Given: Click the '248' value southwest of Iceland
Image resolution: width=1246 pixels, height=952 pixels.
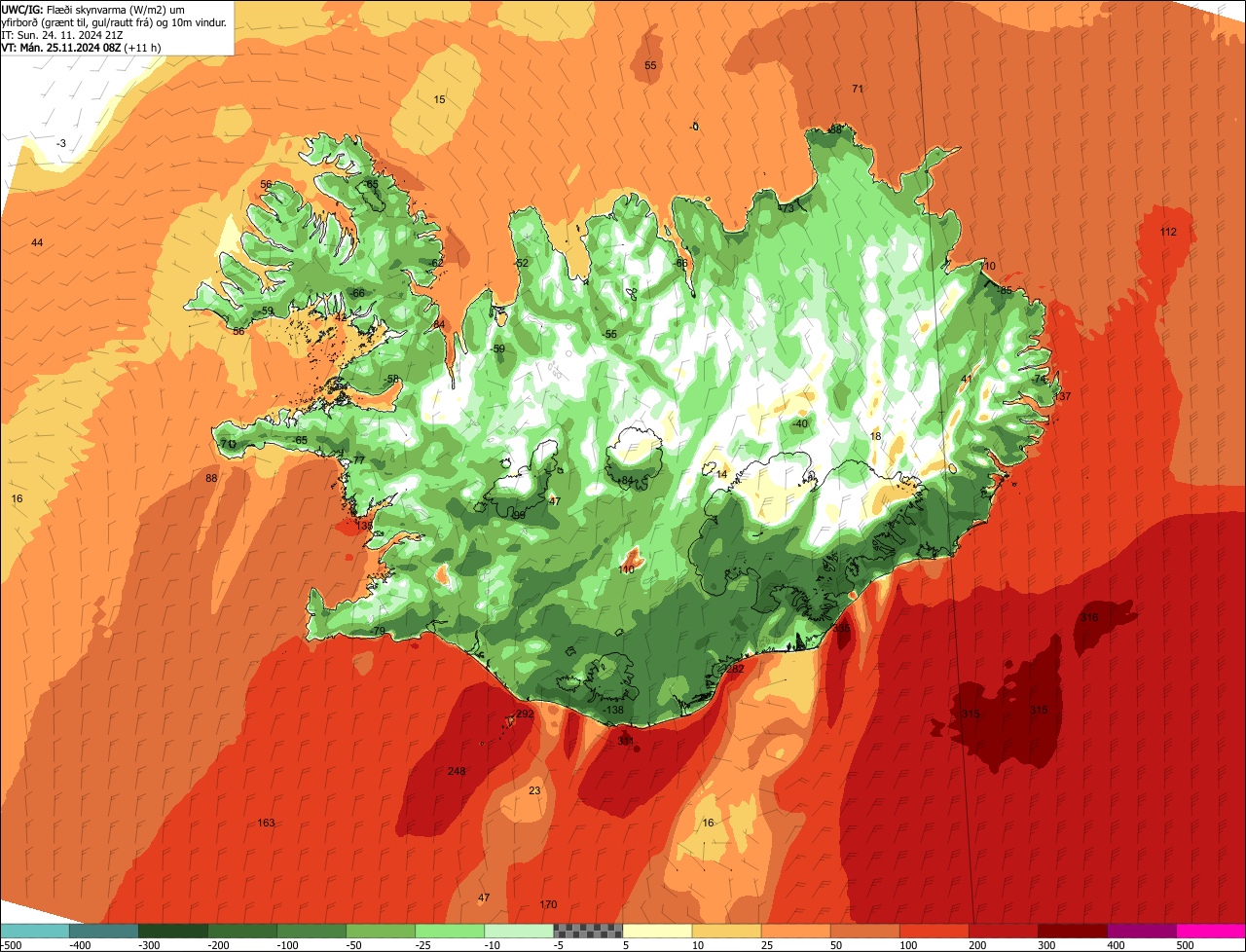Looking at the screenshot, I should tap(457, 771).
